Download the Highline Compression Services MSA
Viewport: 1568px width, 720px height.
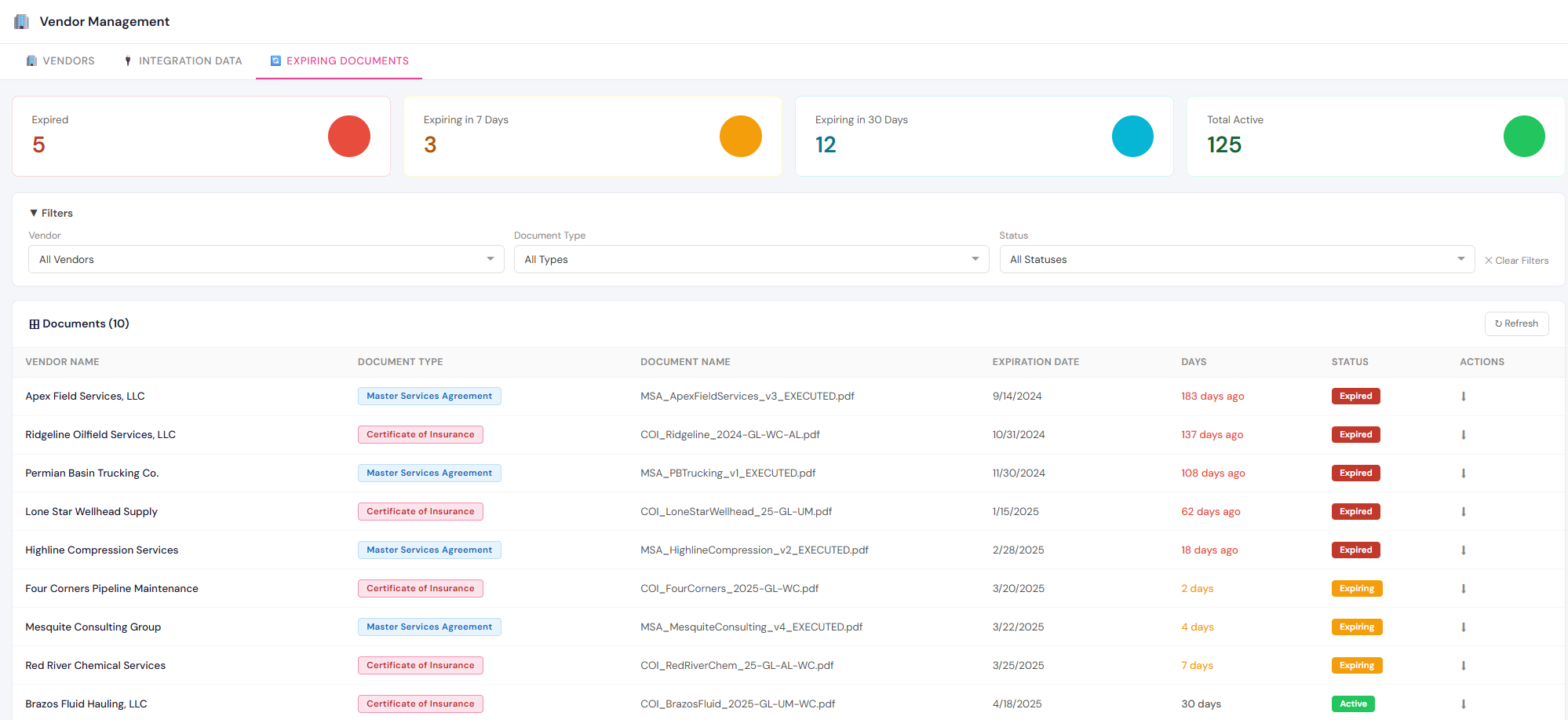[x=1463, y=550]
